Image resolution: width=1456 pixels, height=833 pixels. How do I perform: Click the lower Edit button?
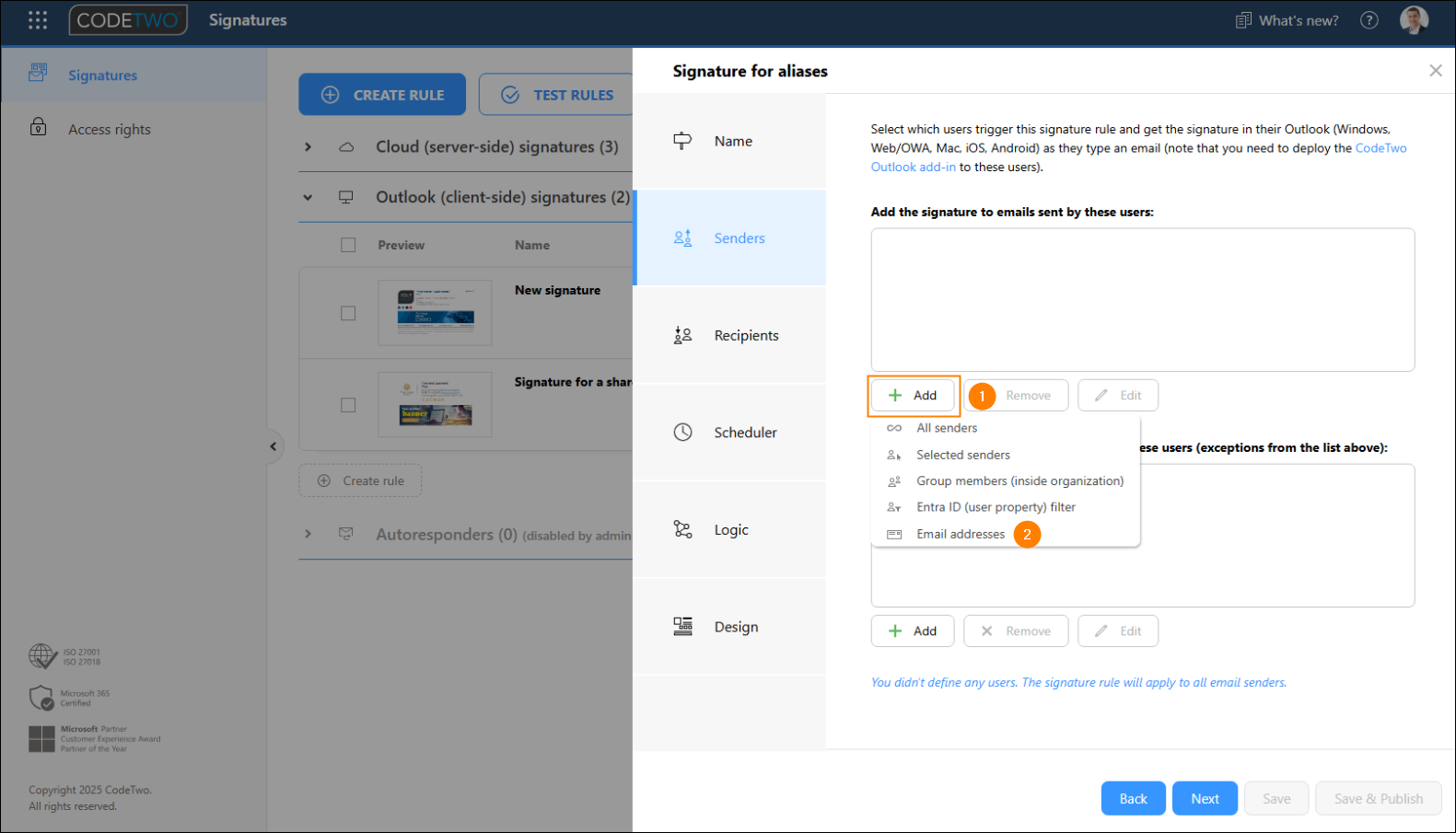1118,631
